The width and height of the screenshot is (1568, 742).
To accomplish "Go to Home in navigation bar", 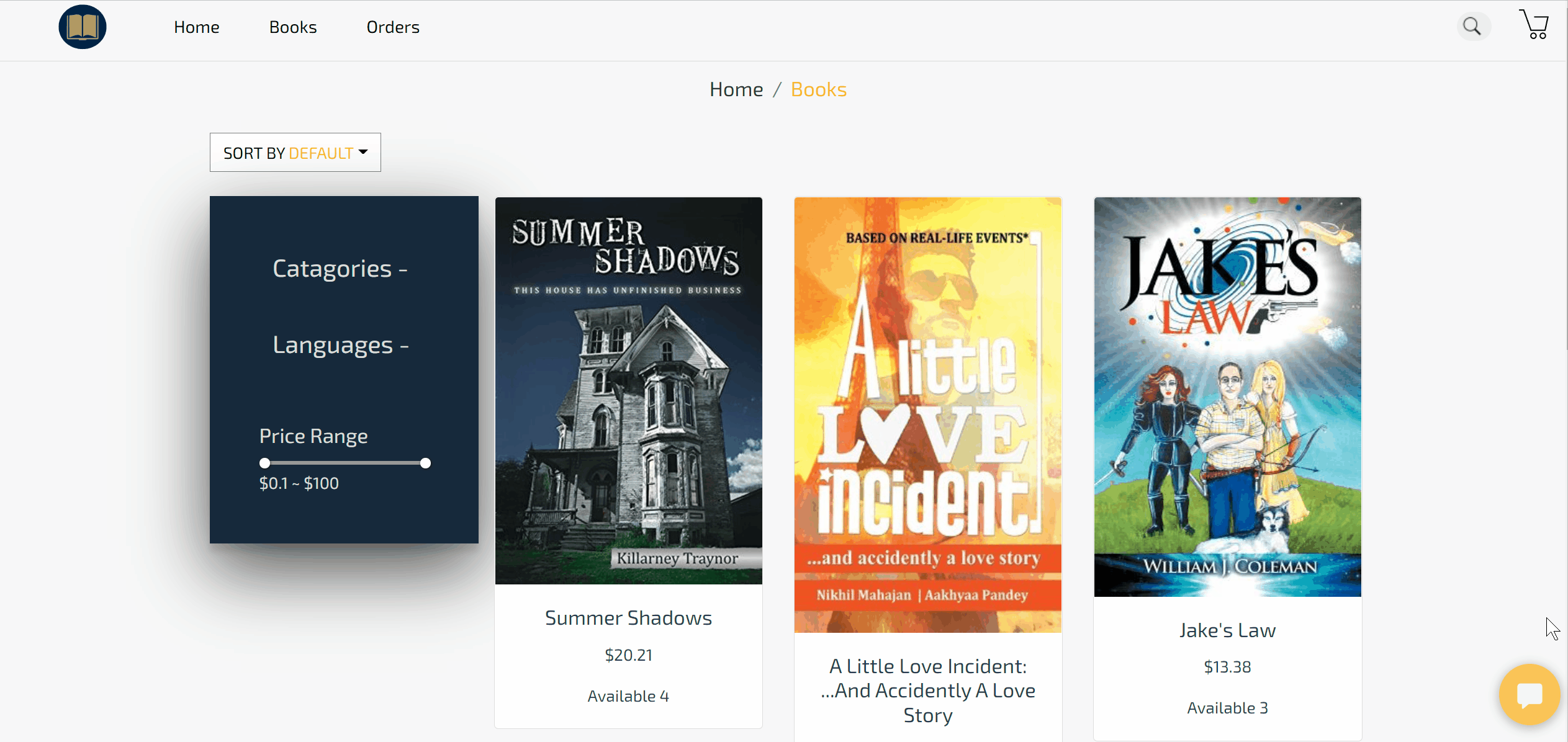I will [x=196, y=27].
